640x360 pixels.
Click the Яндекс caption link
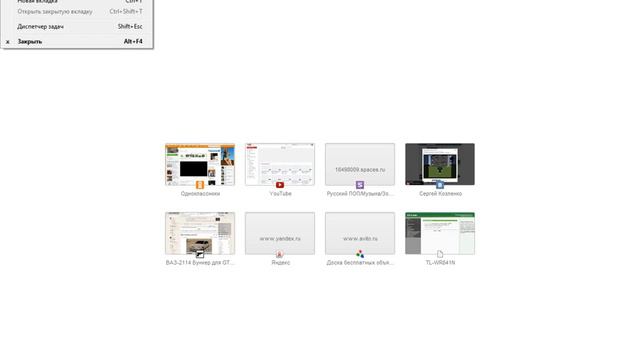[x=280, y=263]
